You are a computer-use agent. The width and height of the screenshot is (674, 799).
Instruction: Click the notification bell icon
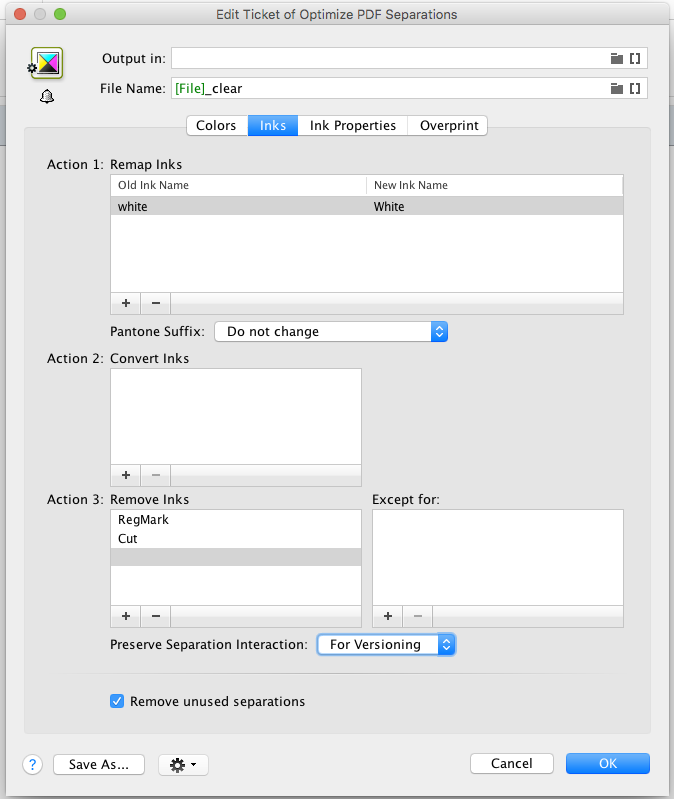[x=46, y=96]
